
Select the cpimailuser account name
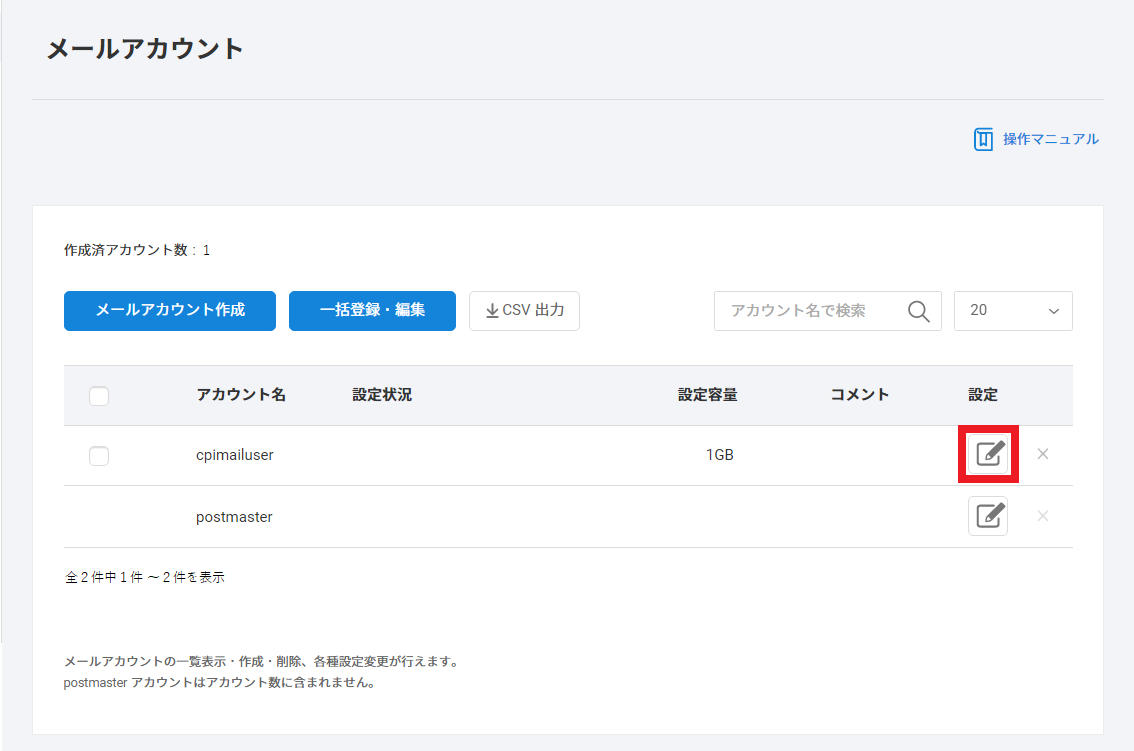coord(235,455)
